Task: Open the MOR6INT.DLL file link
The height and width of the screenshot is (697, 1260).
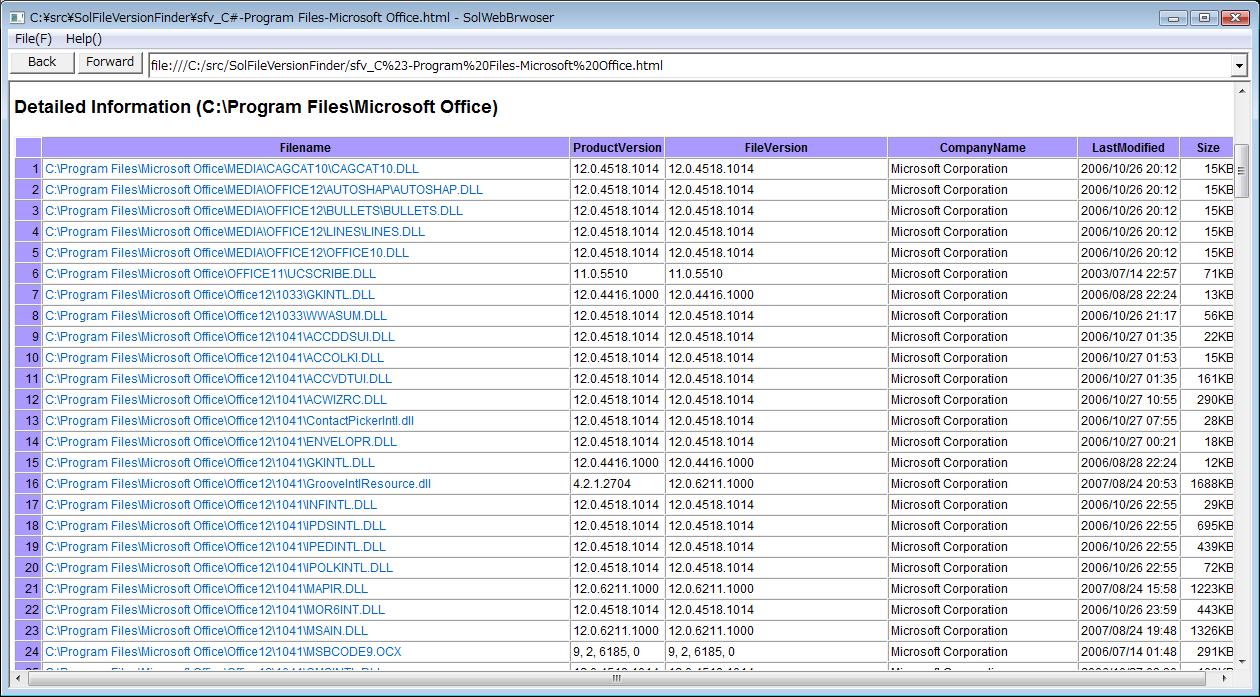Action: [215, 610]
